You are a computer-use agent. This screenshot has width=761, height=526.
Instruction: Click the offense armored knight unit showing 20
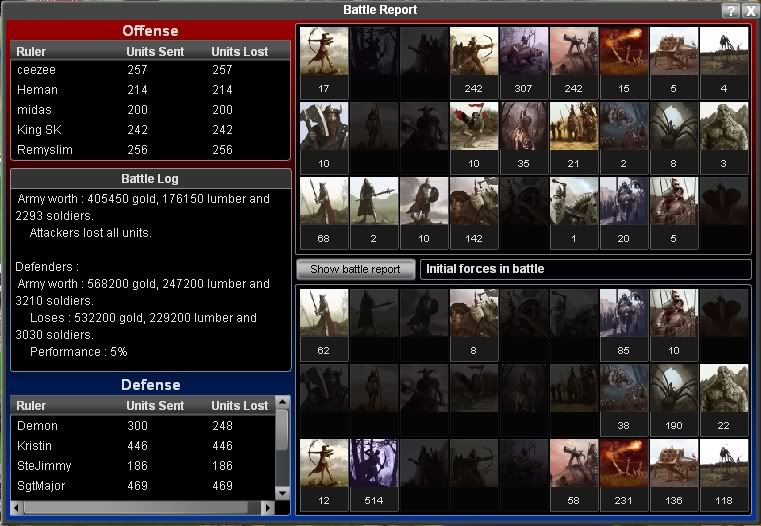coord(624,213)
